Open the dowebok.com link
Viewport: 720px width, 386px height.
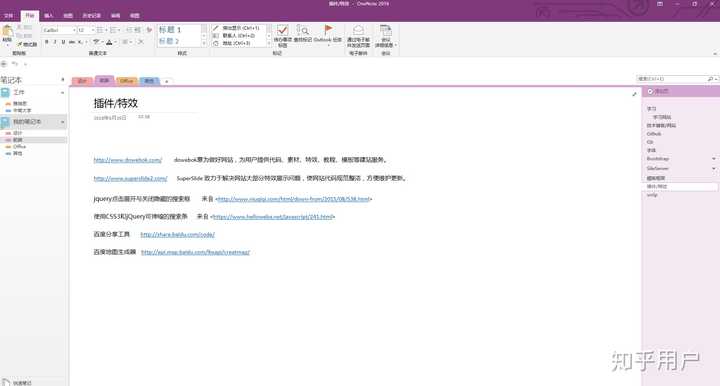128,160
